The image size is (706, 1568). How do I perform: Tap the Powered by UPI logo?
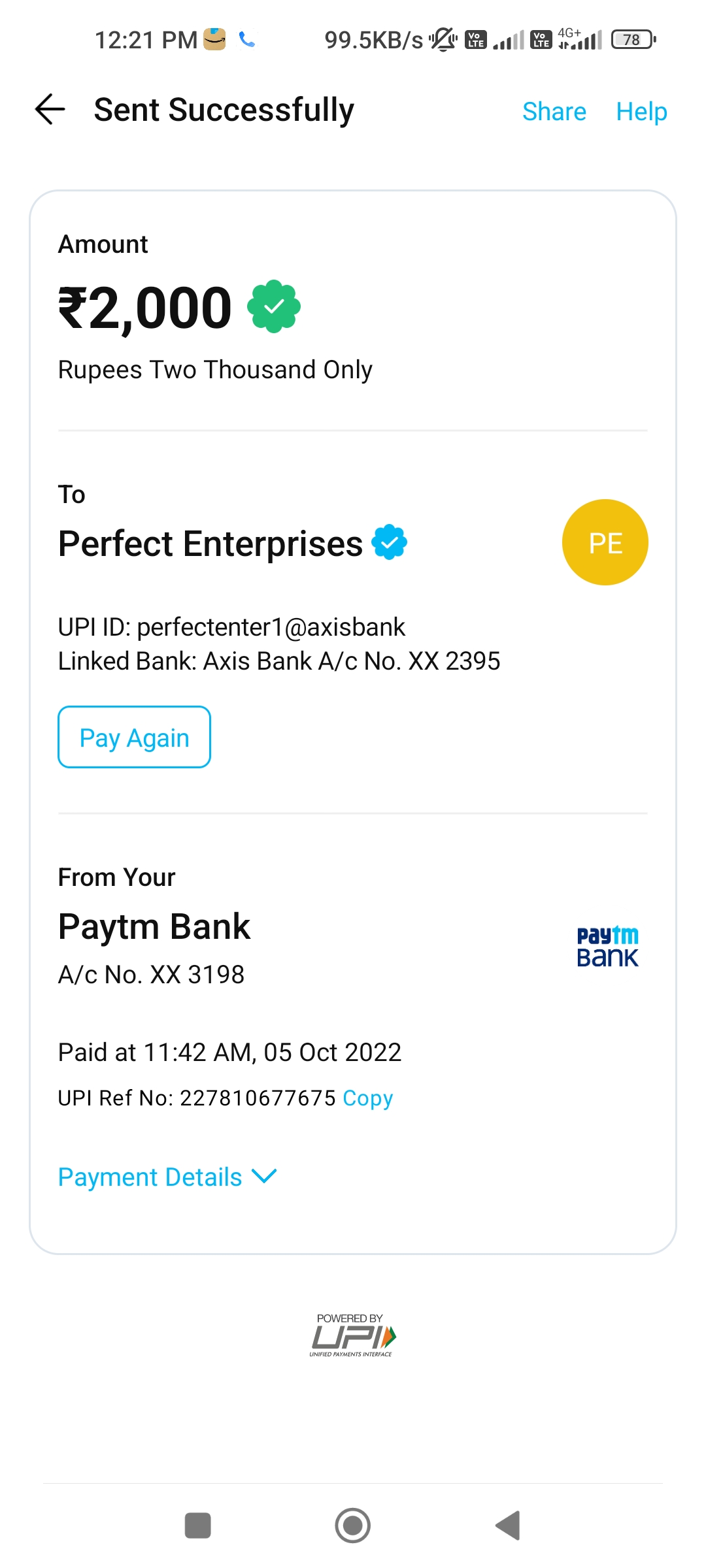pyautogui.click(x=352, y=1336)
